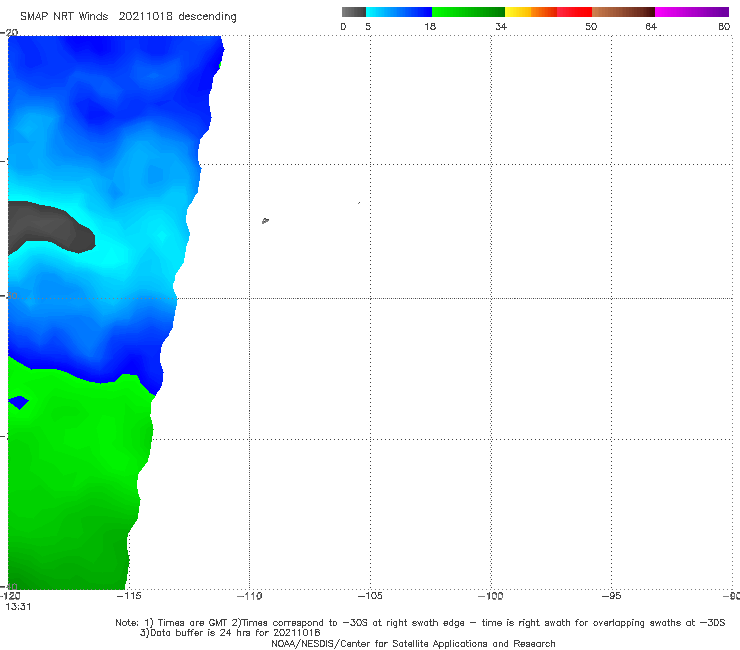Screen dimensions: 740x650
Task: Click the NOAA/NESDIS credit line
Action: [413, 643]
